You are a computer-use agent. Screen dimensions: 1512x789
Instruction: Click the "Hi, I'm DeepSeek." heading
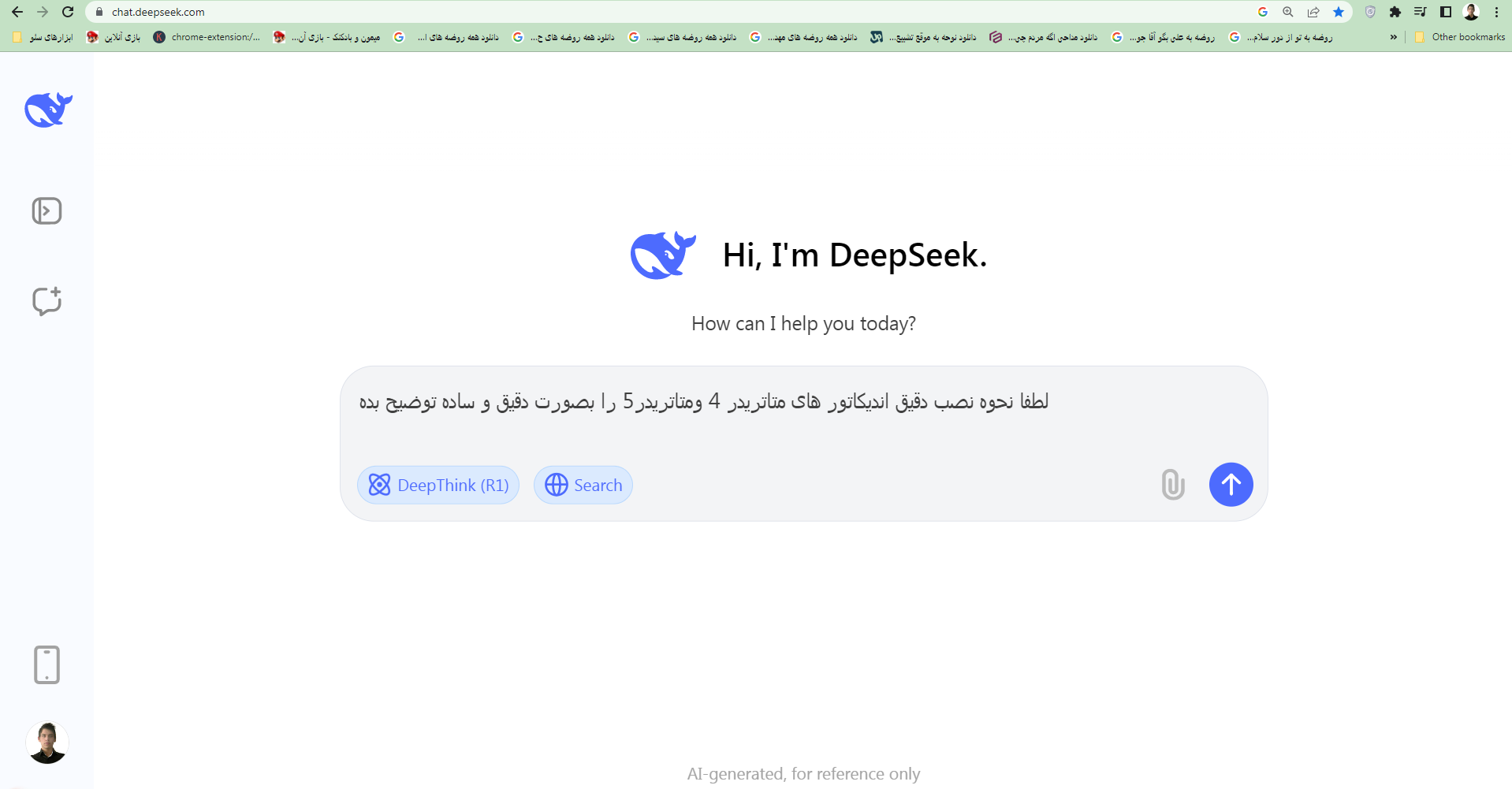pyautogui.click(x=855, y=255)
